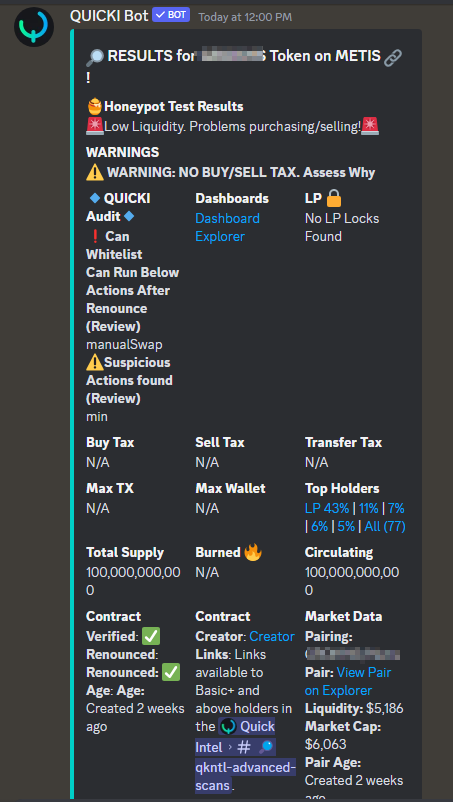The width and height of the screenshot is (453, 802).
Task: Open the All (77) holders link
Action: click(x=385, y=526)
